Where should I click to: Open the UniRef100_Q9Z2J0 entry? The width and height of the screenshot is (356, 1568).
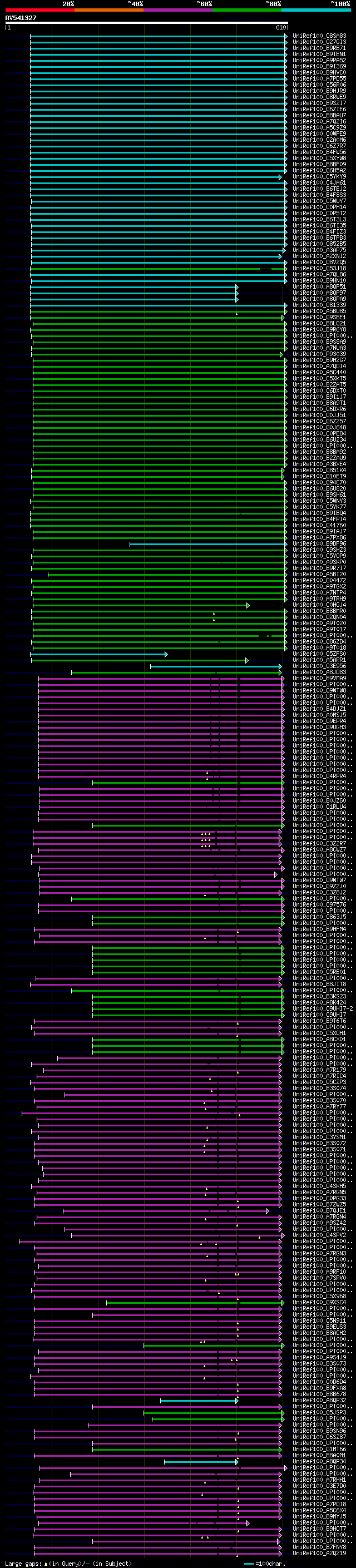pos(319,887)
